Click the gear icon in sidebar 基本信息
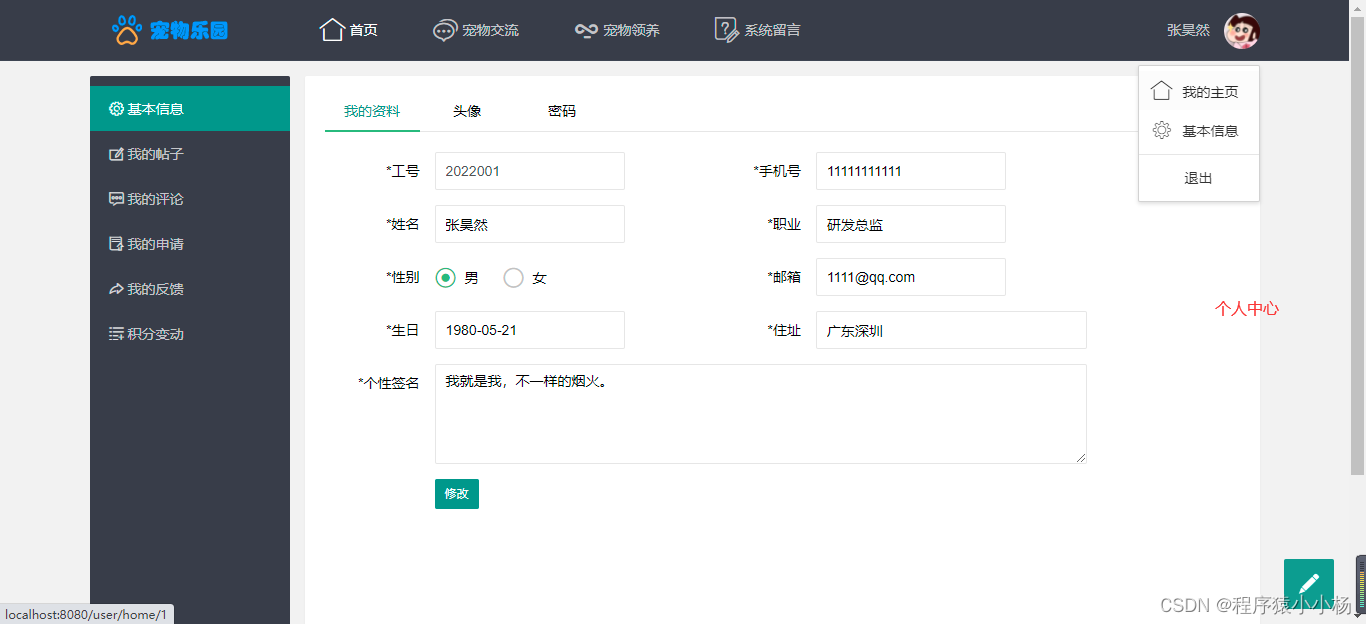The width and height of the screenshot is (1366, 624). tap(116, 109)
